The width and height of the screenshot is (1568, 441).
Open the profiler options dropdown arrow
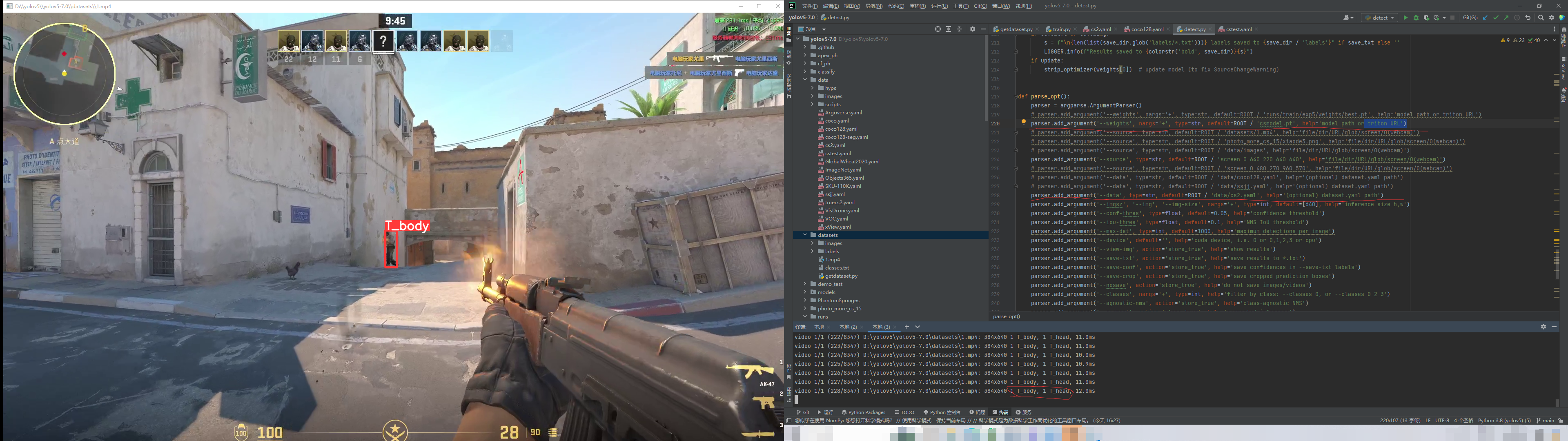1444,18
